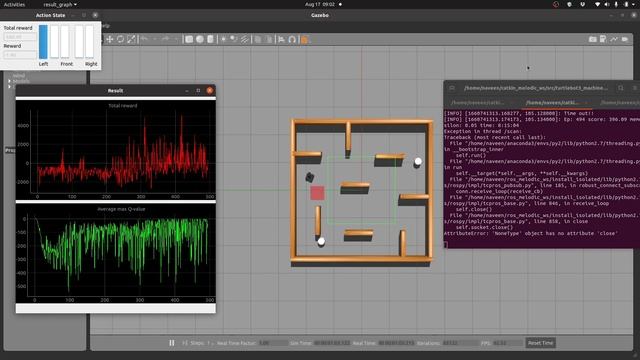The width and height of the screenshot is (640, 360).
Task: Click the Result window title bar
Action: (115, 91)
